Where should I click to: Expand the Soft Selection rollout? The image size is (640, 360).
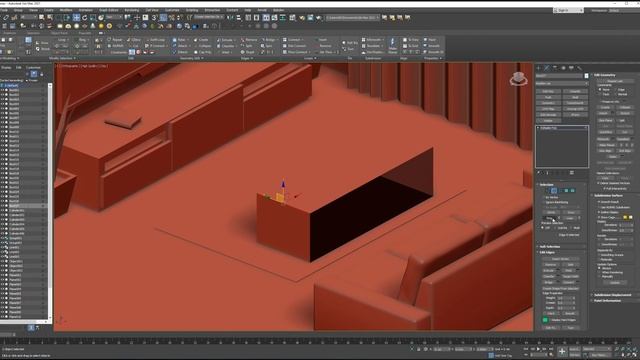pos(562,247)
